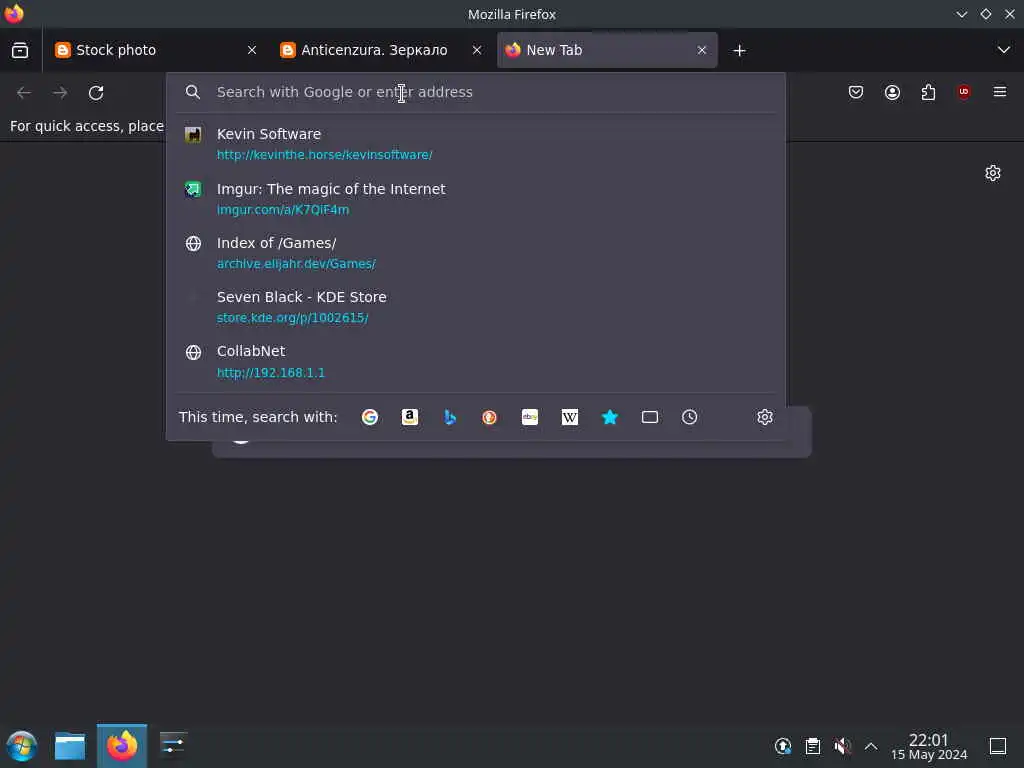Search this time with eBay
This screenshot has height=768, width=1024.
point(530,417)
